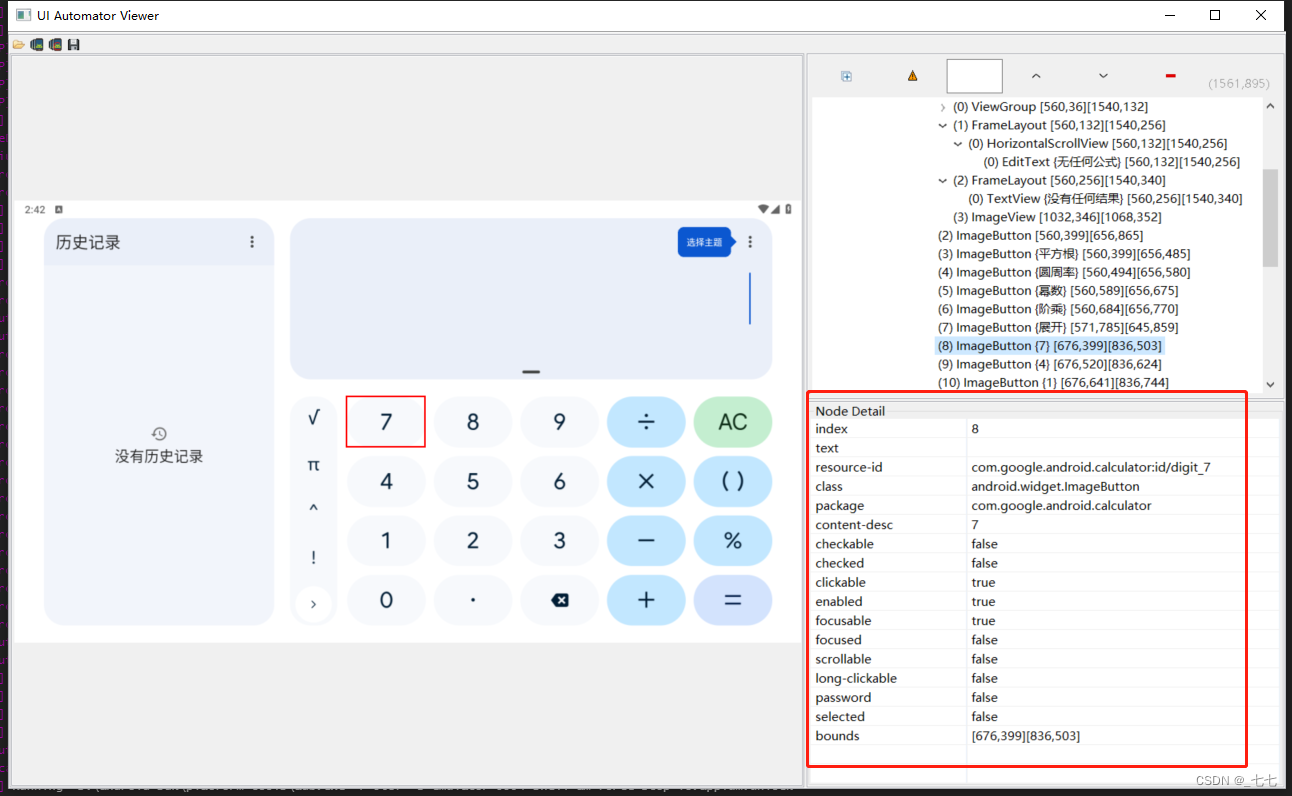Click the resource-id value digit_7
The image size is (1292, 796).
[x=1091, y=467]
